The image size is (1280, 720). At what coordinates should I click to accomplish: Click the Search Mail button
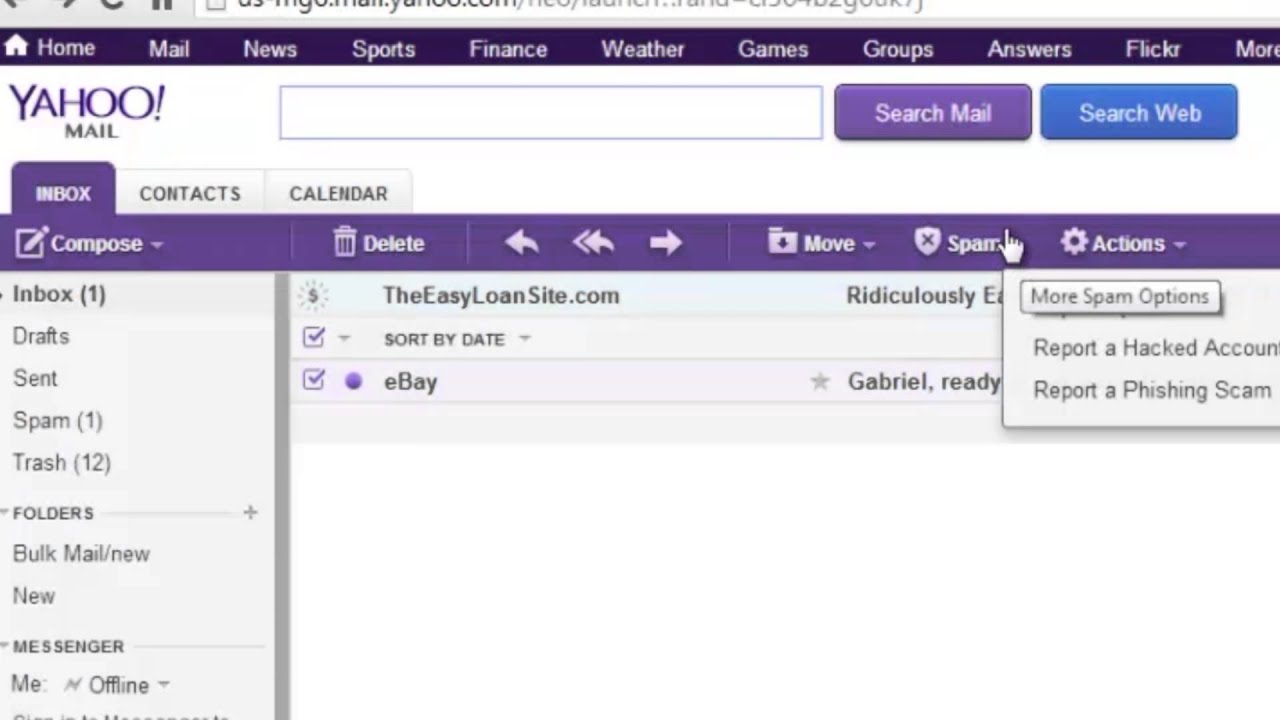pos(933,112)
